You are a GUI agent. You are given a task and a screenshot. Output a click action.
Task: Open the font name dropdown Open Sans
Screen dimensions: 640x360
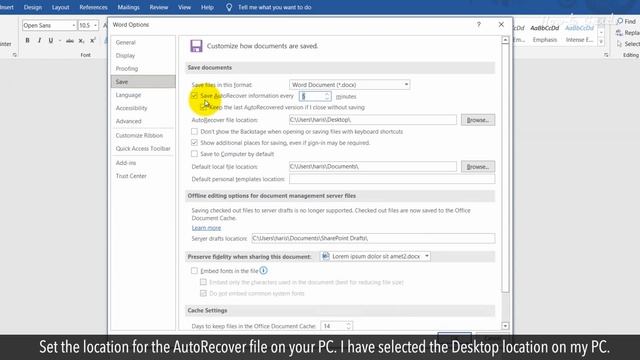(x=73, y=25)
